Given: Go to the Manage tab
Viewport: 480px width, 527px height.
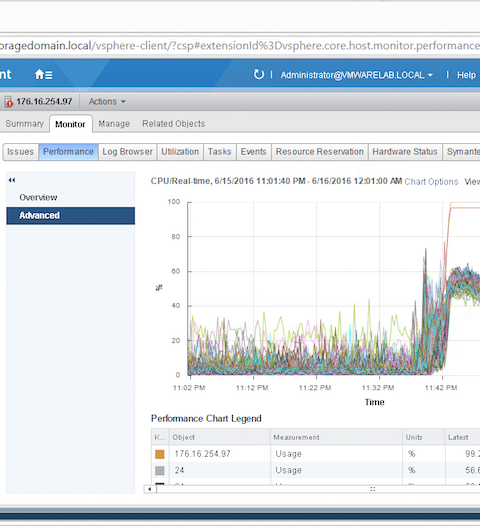Looking at the screenshot, I should pos(114,124).
